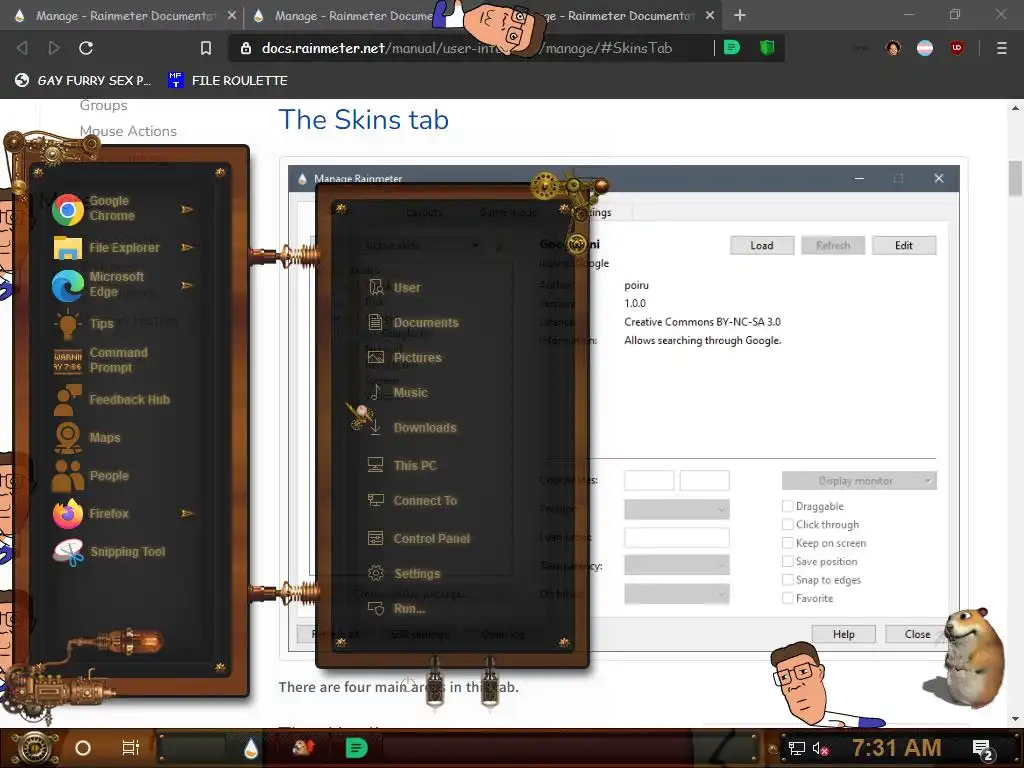Viewport: 1024px width, 768px height.
Task: Expand the Google Chrome submenu arrow
Action: [x=187, y=210]
